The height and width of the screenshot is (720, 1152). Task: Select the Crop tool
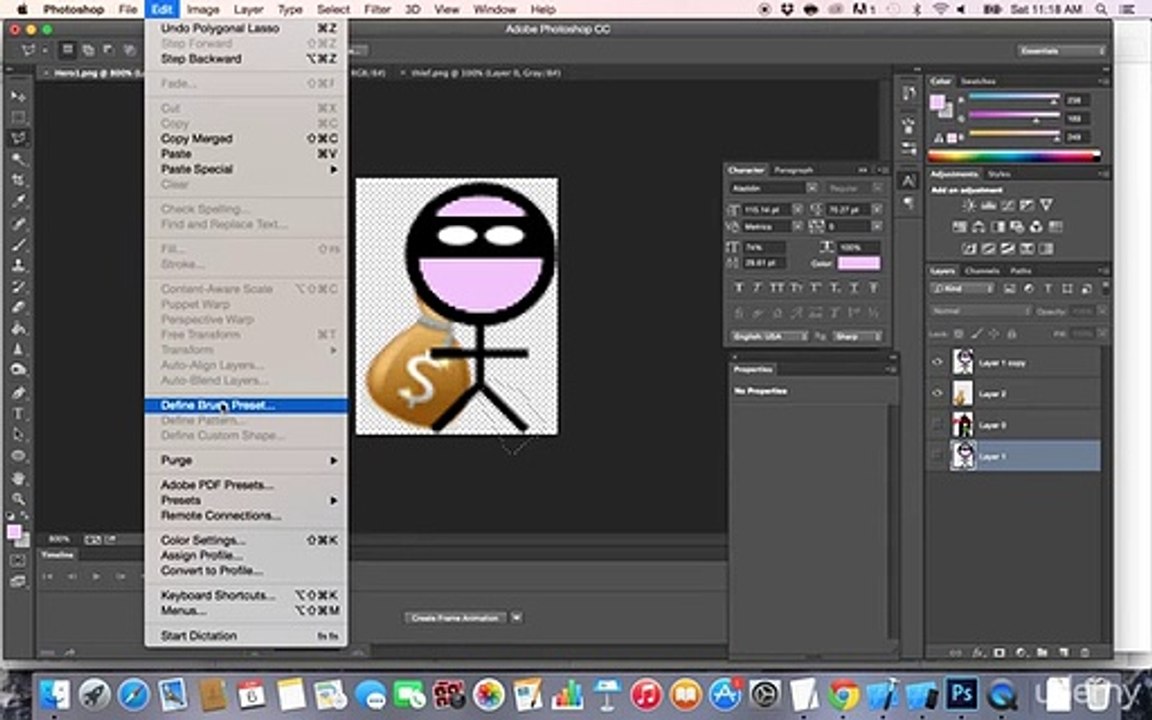point(18,180)
